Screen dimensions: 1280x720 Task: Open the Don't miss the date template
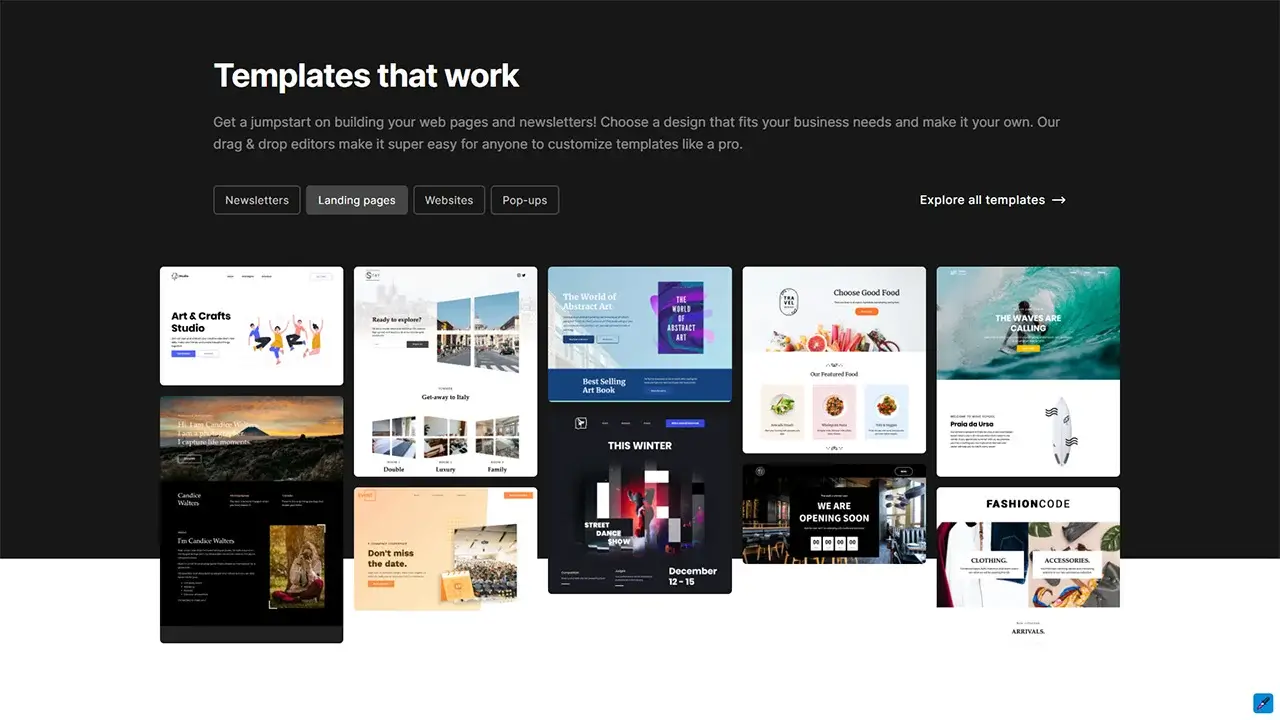pos(446,549)
